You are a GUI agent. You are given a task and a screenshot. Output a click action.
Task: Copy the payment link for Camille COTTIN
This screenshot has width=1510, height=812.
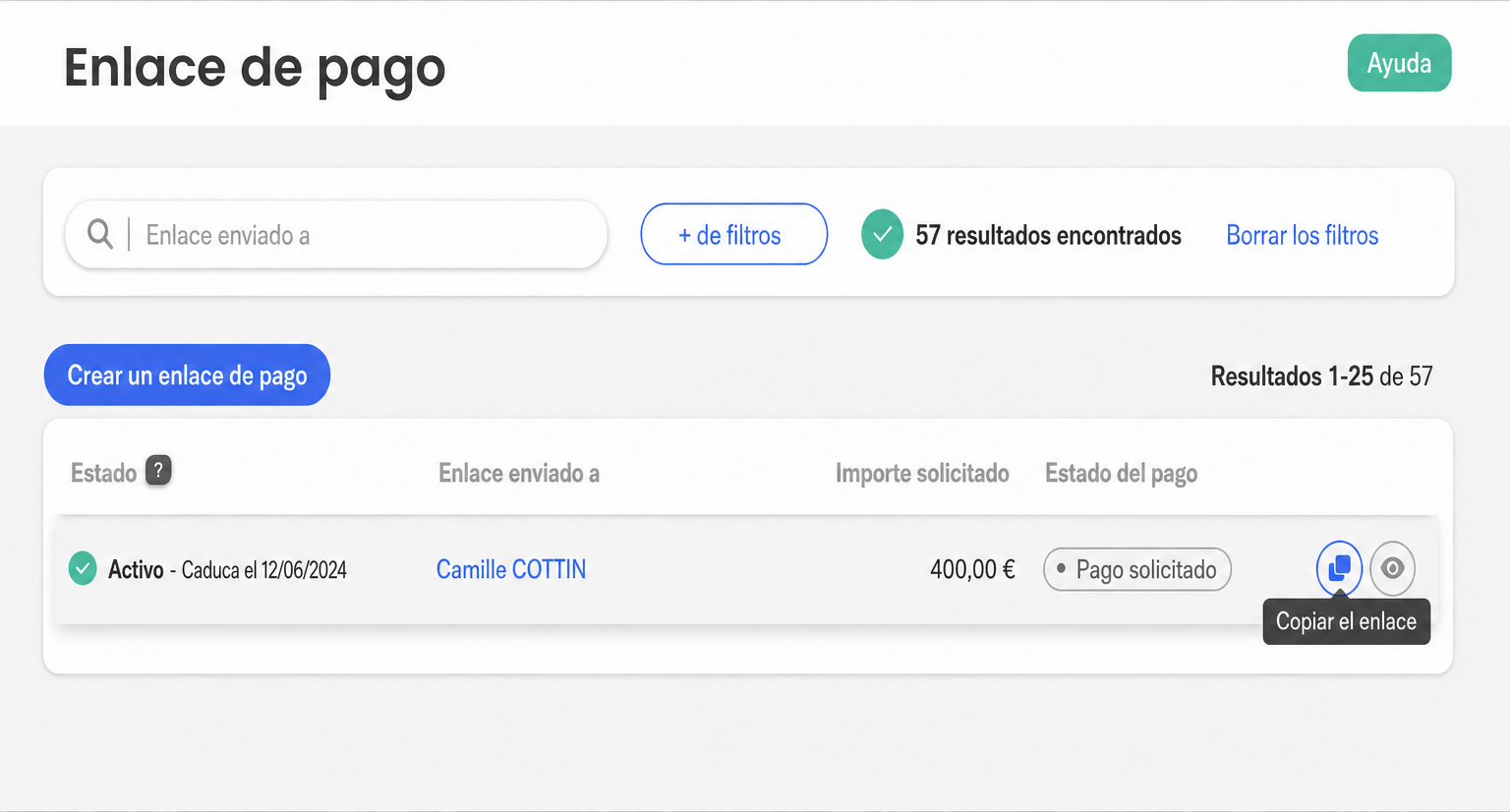click(x=1339, y=568)
